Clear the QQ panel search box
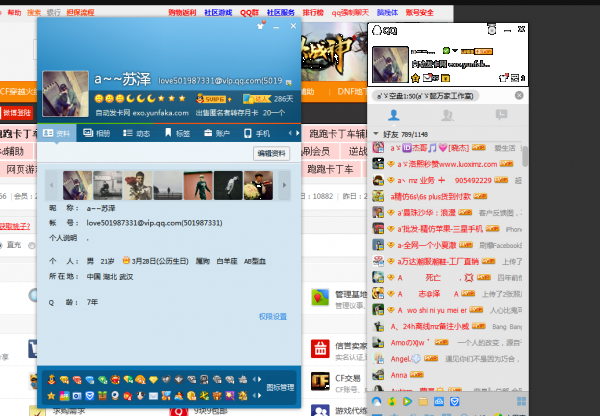This screenshot has height=416, width=600. click(x=519, y=95)
